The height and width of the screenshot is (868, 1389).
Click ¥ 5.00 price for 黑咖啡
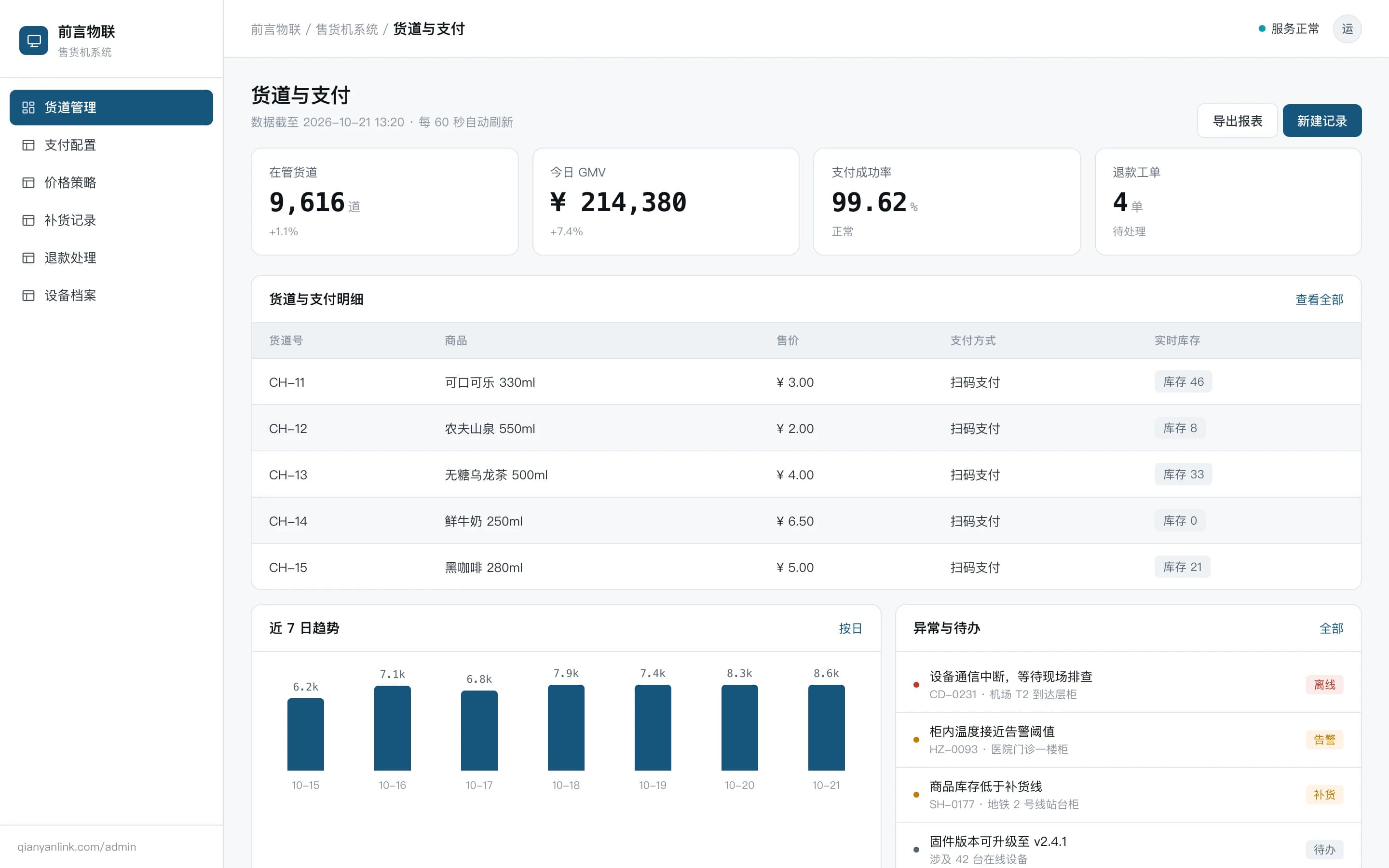(795, 568)
